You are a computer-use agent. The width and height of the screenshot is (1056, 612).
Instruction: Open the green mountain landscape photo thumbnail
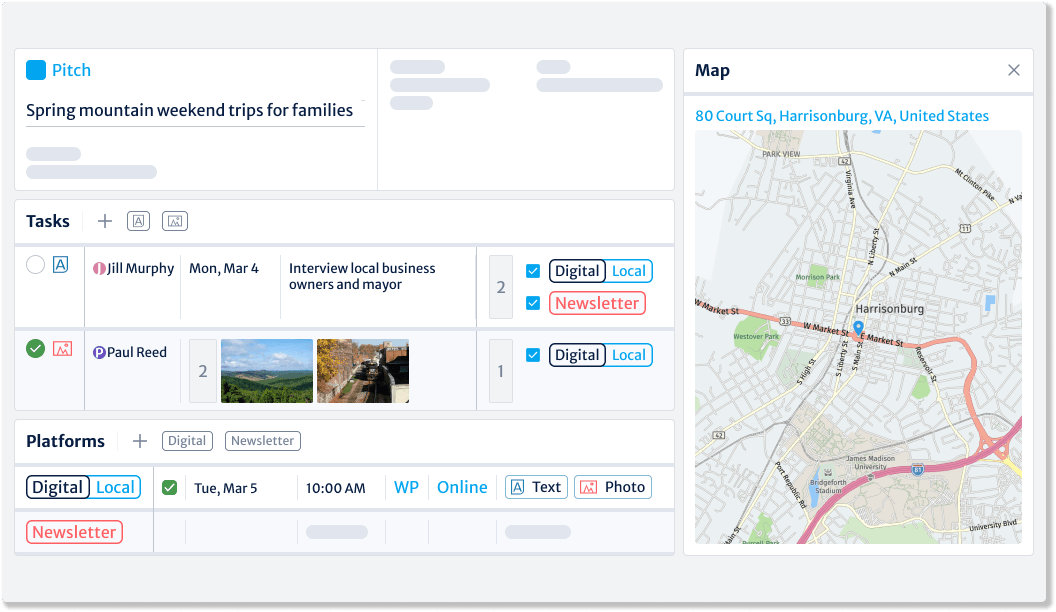(267, 371)
